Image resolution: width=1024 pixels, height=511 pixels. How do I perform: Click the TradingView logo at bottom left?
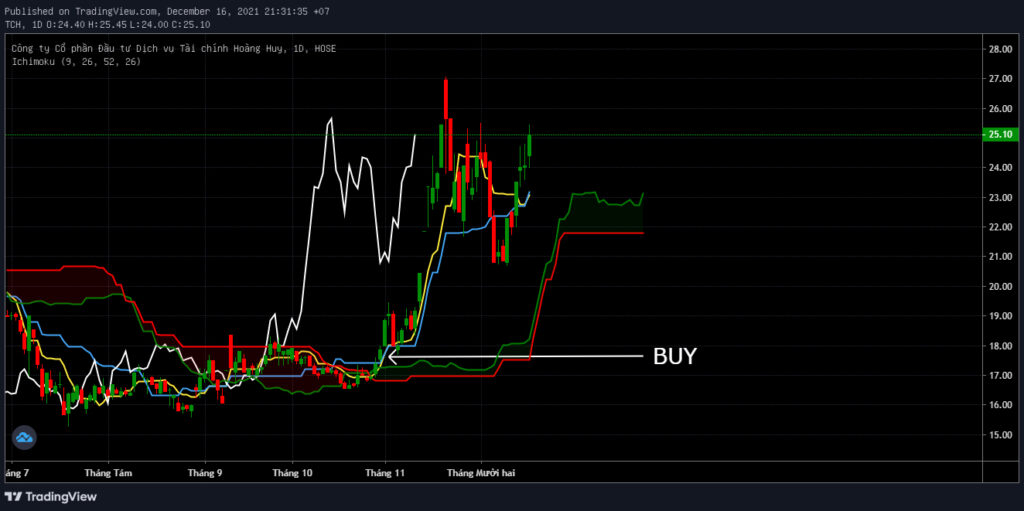tap(50, 497)
